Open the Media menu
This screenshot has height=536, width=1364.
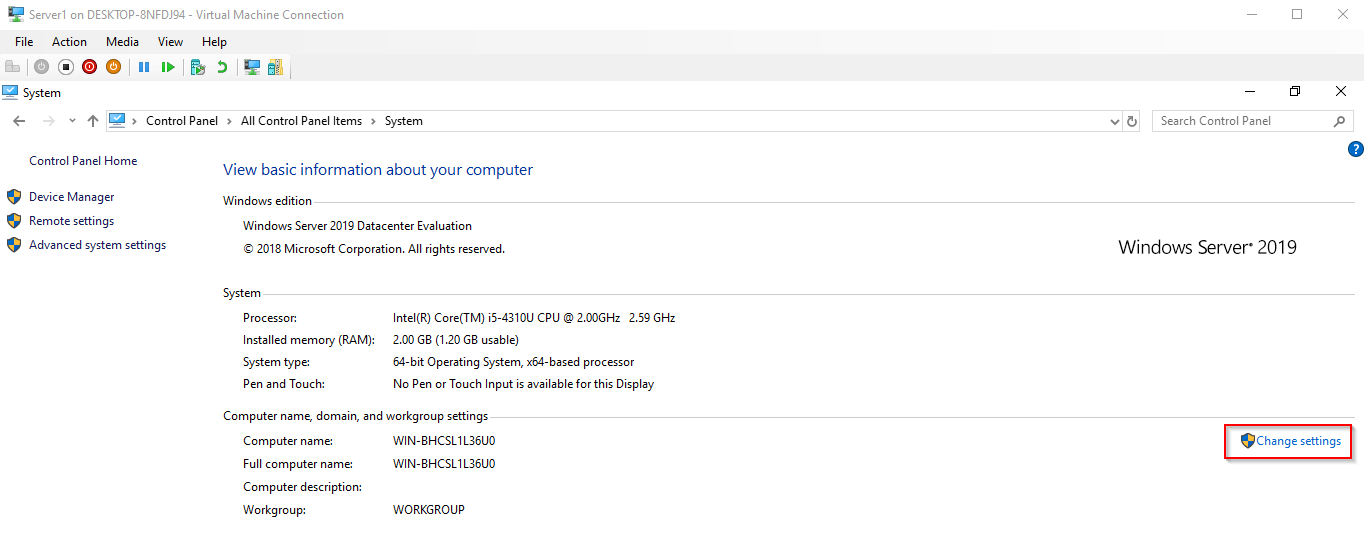pyautogui.click(x=122, y=42)
